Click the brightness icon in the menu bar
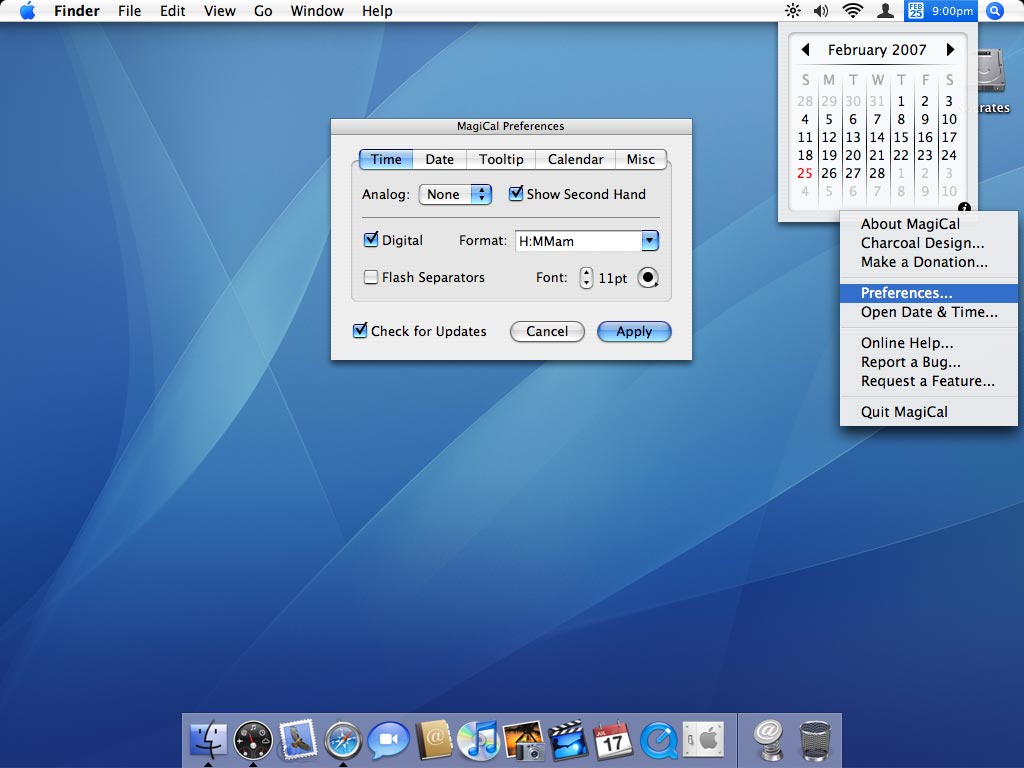This screenshot has width=1024, height=768. tap(793, 10)
